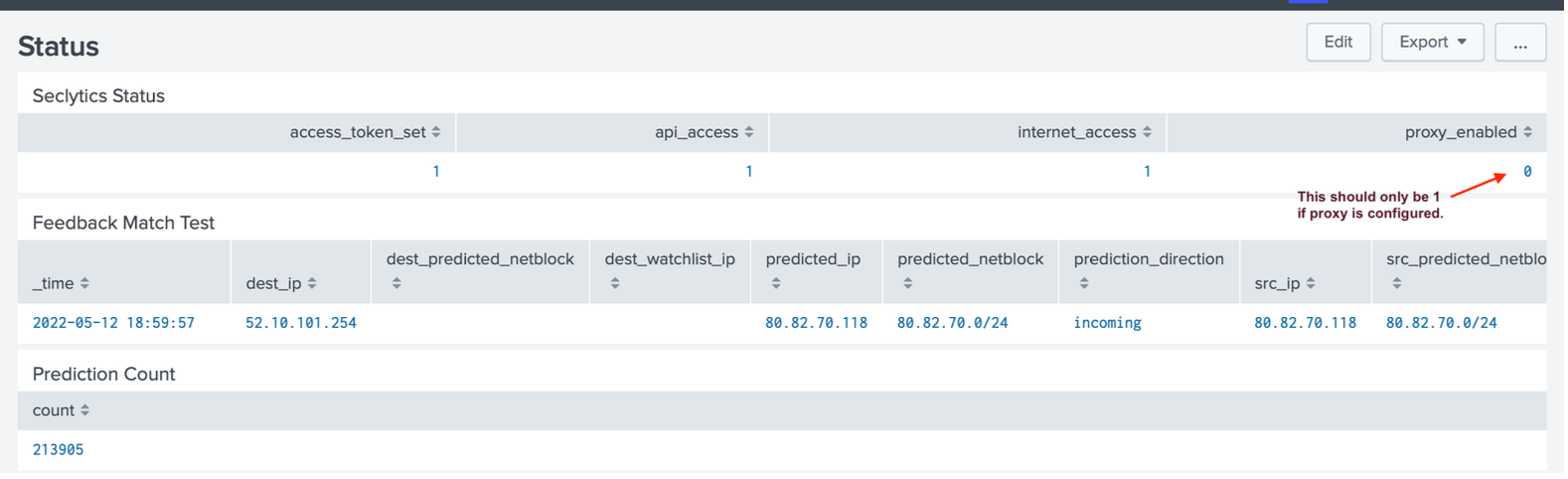Sort by internet_access column arrows
Screen dimensions: 1568x479
pos(1147,132)
